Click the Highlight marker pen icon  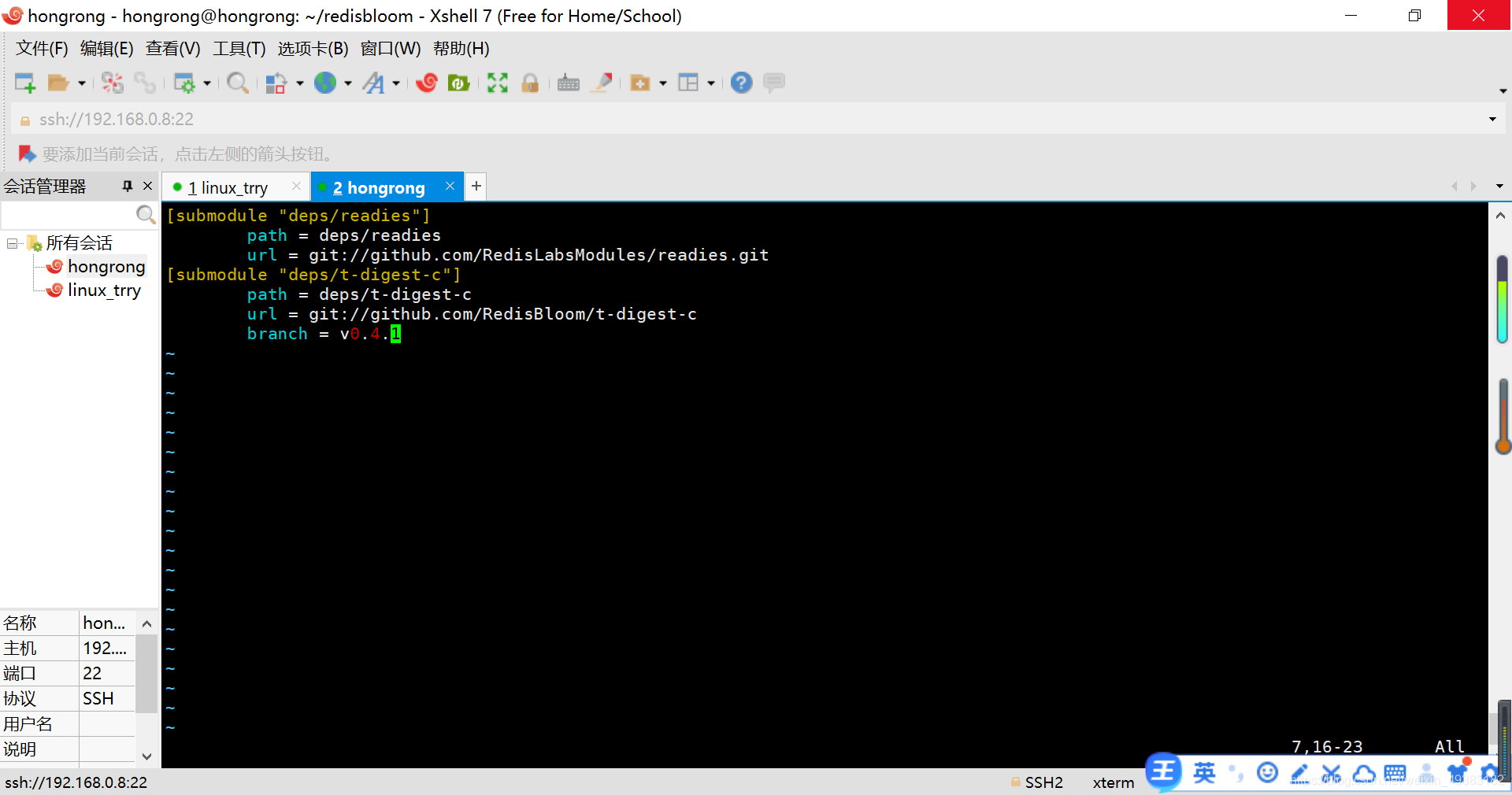pos(602,83)
